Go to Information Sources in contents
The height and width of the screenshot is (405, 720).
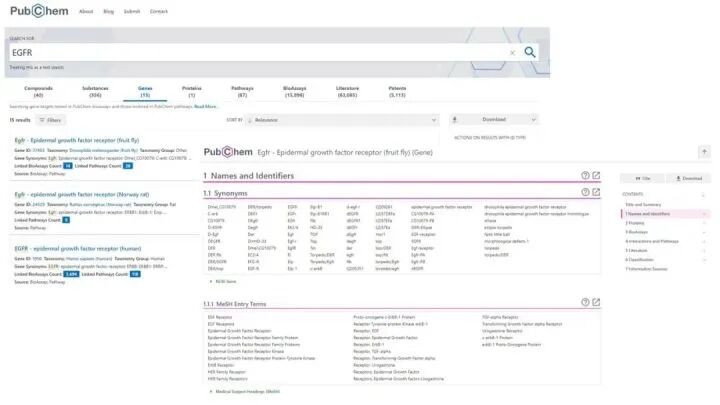pos(646,269)
